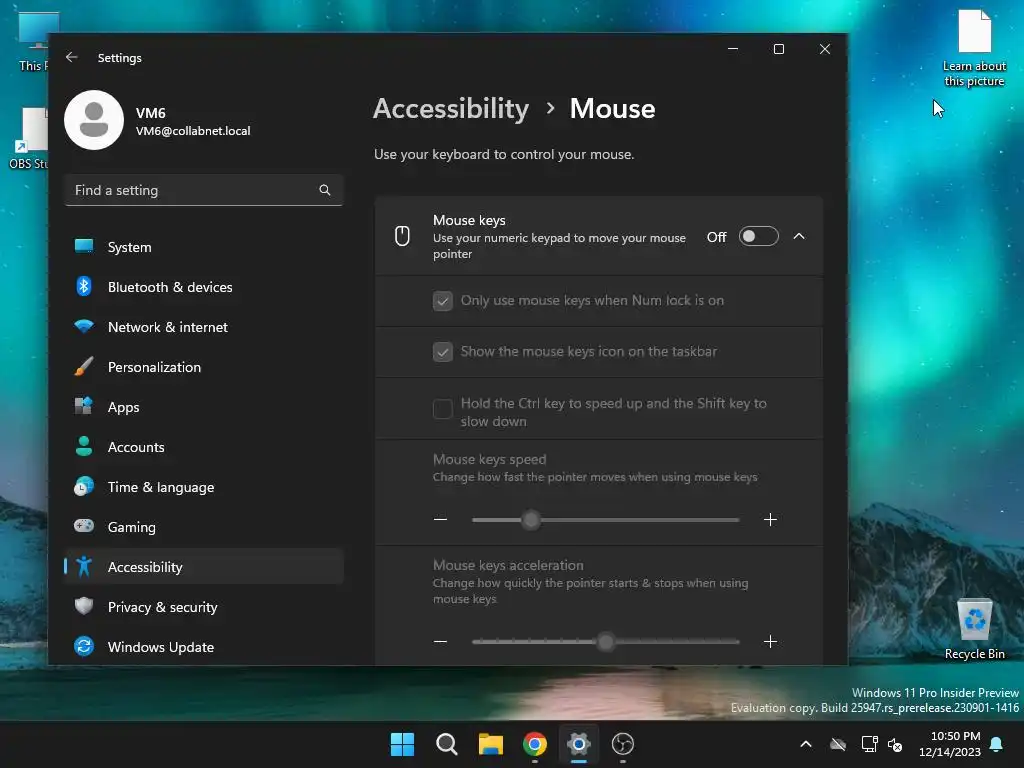This screenshot has width=1024, height=768.
Task: Open File Explorer from the taskbar
Action: [490, 744]
